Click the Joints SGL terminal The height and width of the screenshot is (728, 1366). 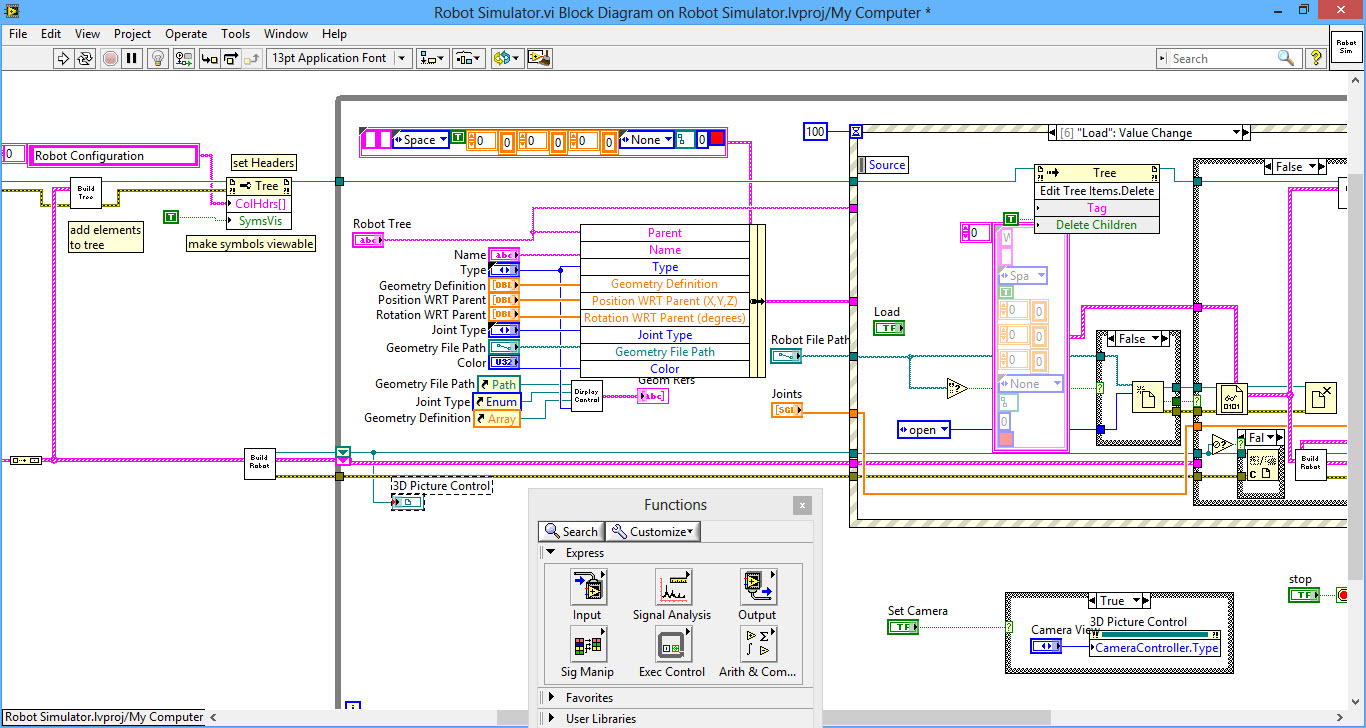click(x=786, y=410)
